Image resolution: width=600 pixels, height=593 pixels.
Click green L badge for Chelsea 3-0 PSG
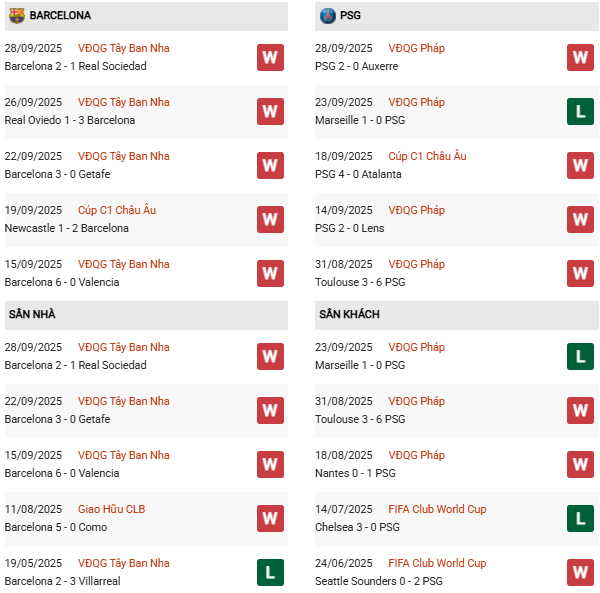(581, 518)
